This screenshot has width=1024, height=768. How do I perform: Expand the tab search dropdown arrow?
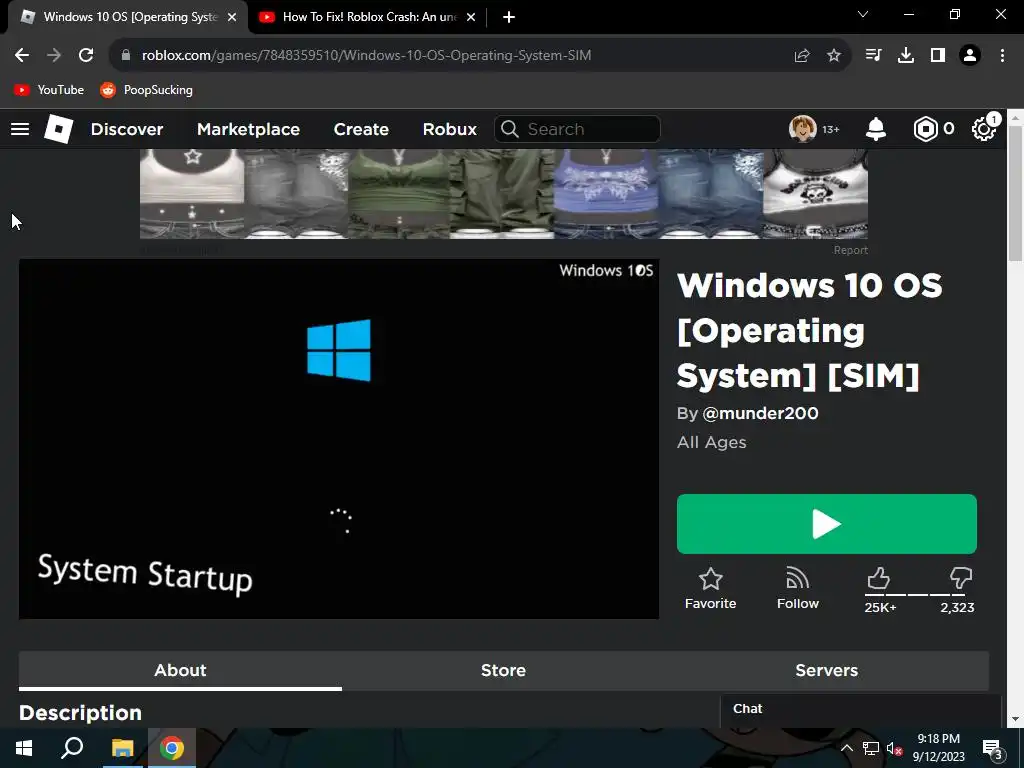(863, 14)
